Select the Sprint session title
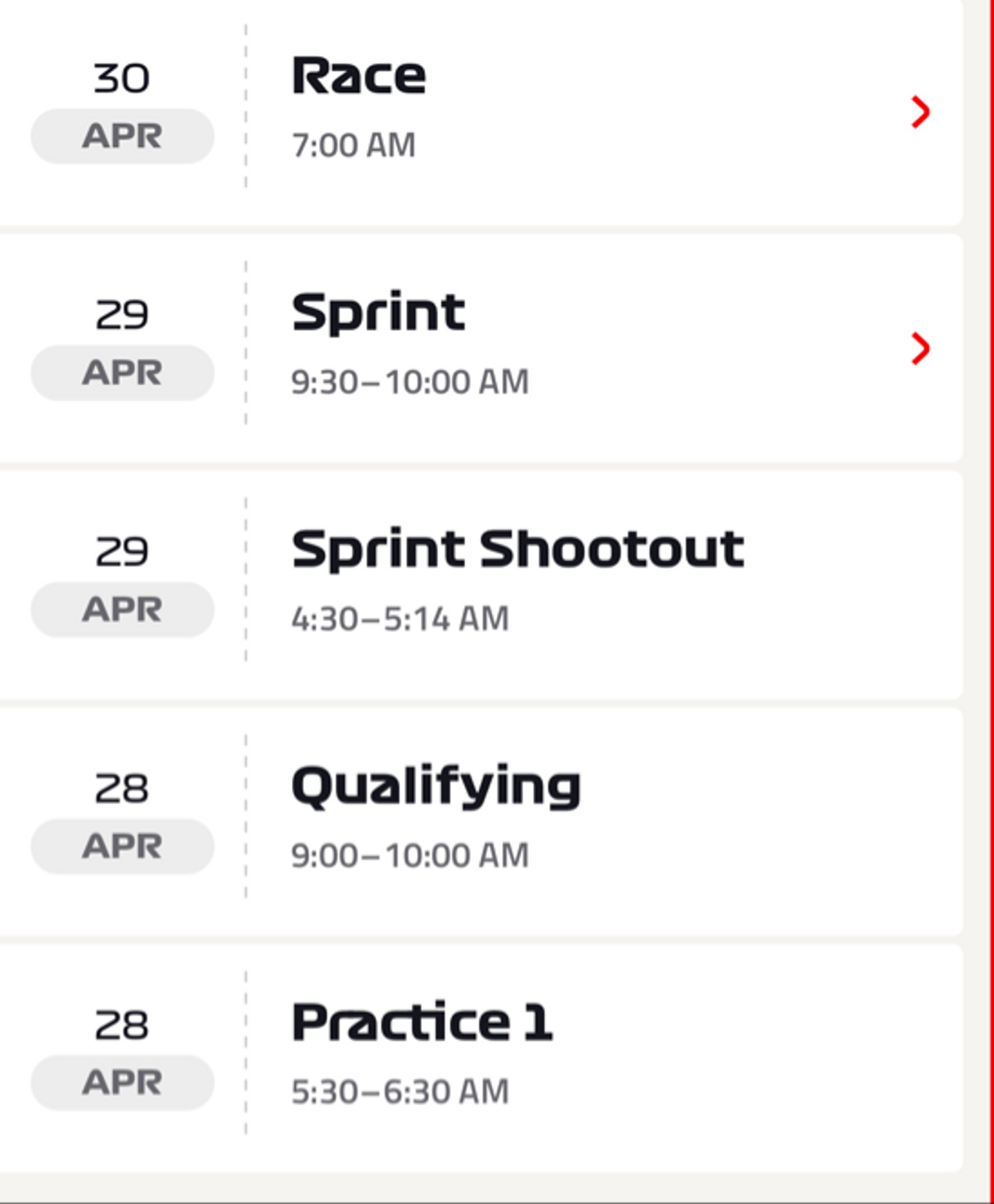The width and height of the screenshot is (994, 1204). [x=379, y=313]
